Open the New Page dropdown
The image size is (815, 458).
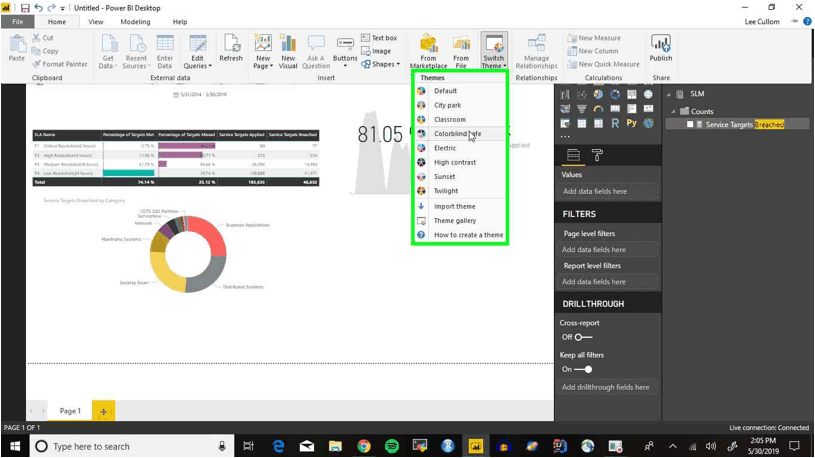(263, 51)
